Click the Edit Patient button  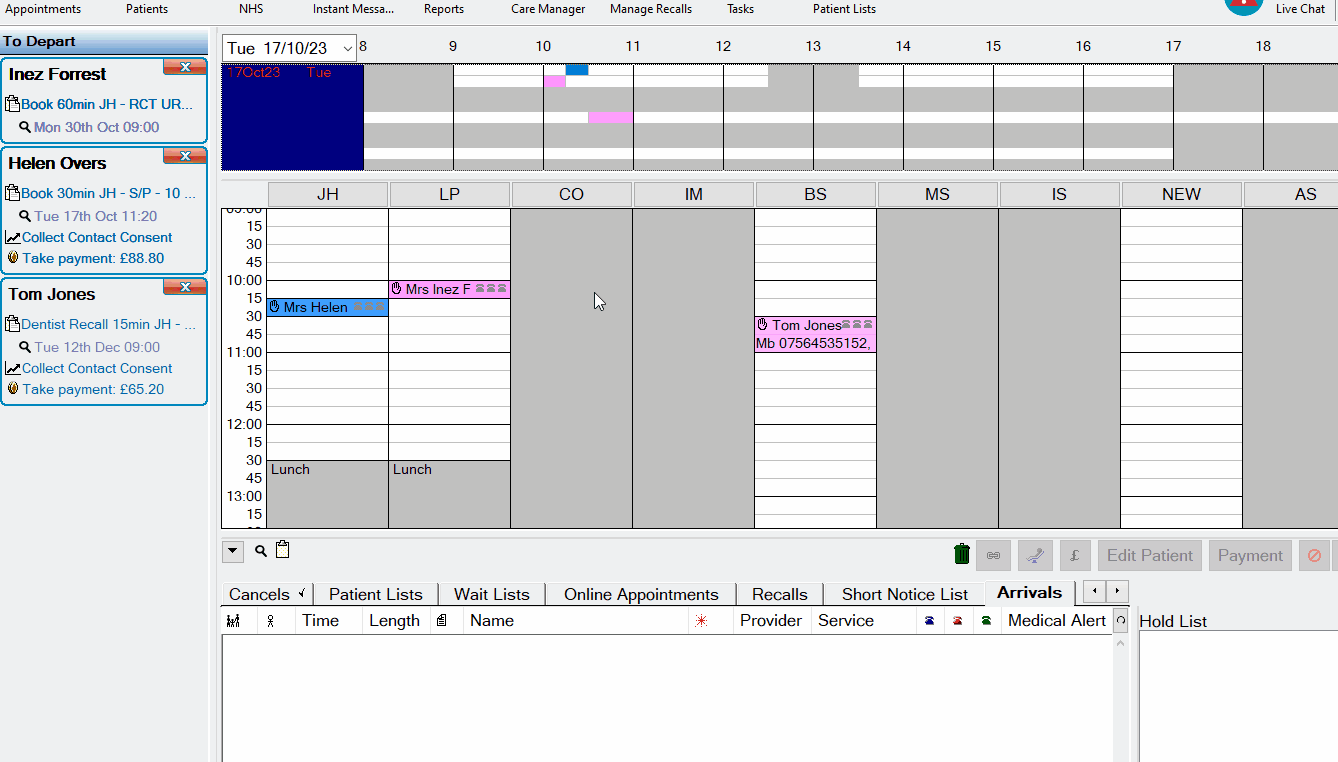(1150, 556)
